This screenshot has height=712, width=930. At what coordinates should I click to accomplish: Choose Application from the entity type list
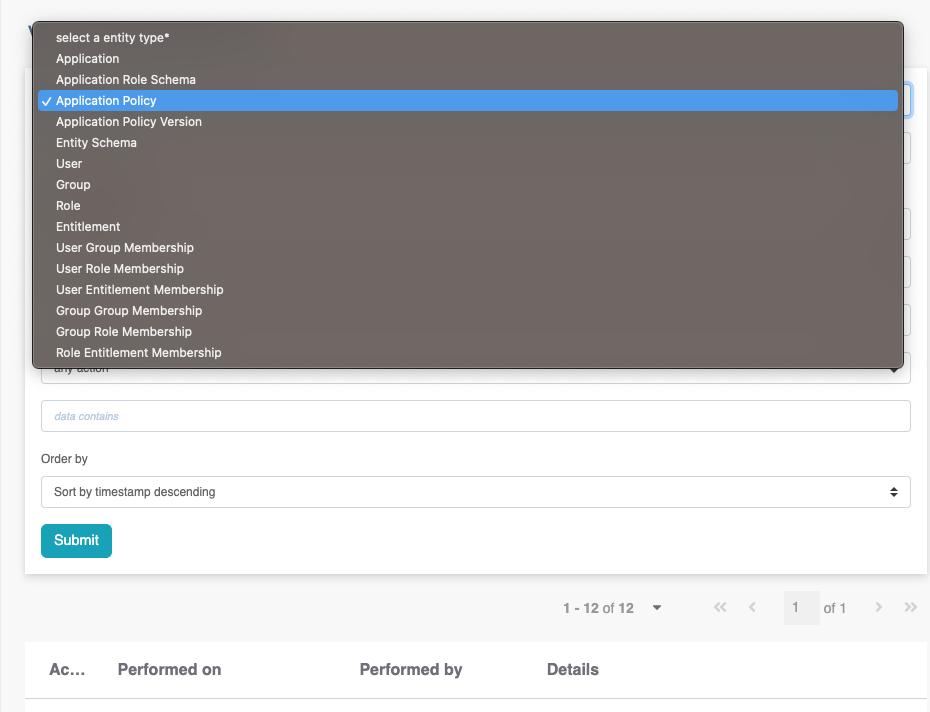point(468,59)
